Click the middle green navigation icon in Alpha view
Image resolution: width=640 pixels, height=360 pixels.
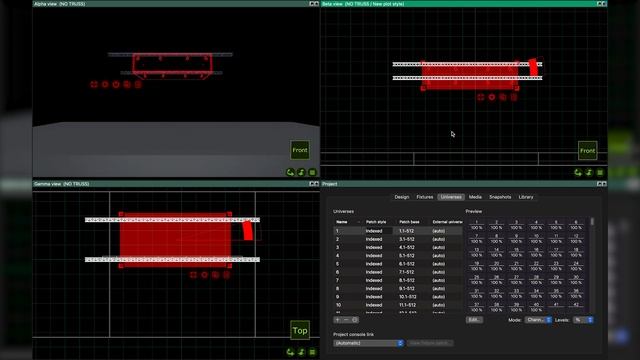click(301, 172)
